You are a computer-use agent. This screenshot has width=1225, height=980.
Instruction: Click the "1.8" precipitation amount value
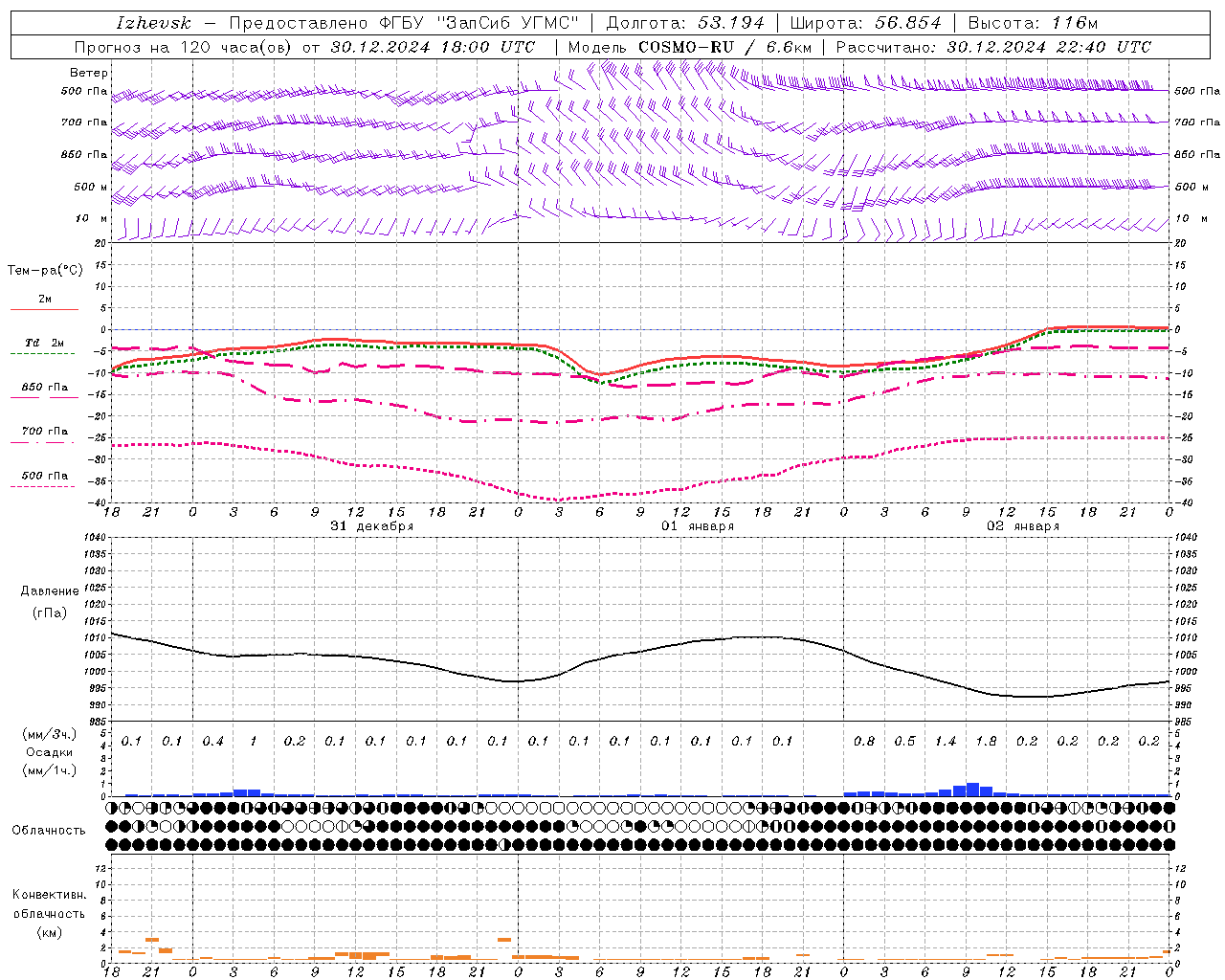click(x=986, y=742)
